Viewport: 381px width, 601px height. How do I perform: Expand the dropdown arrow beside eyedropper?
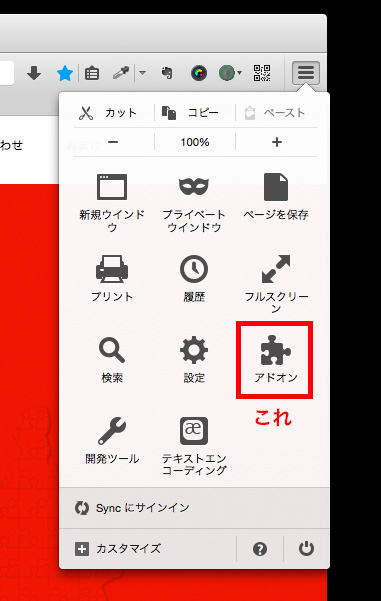pos(142,72)
